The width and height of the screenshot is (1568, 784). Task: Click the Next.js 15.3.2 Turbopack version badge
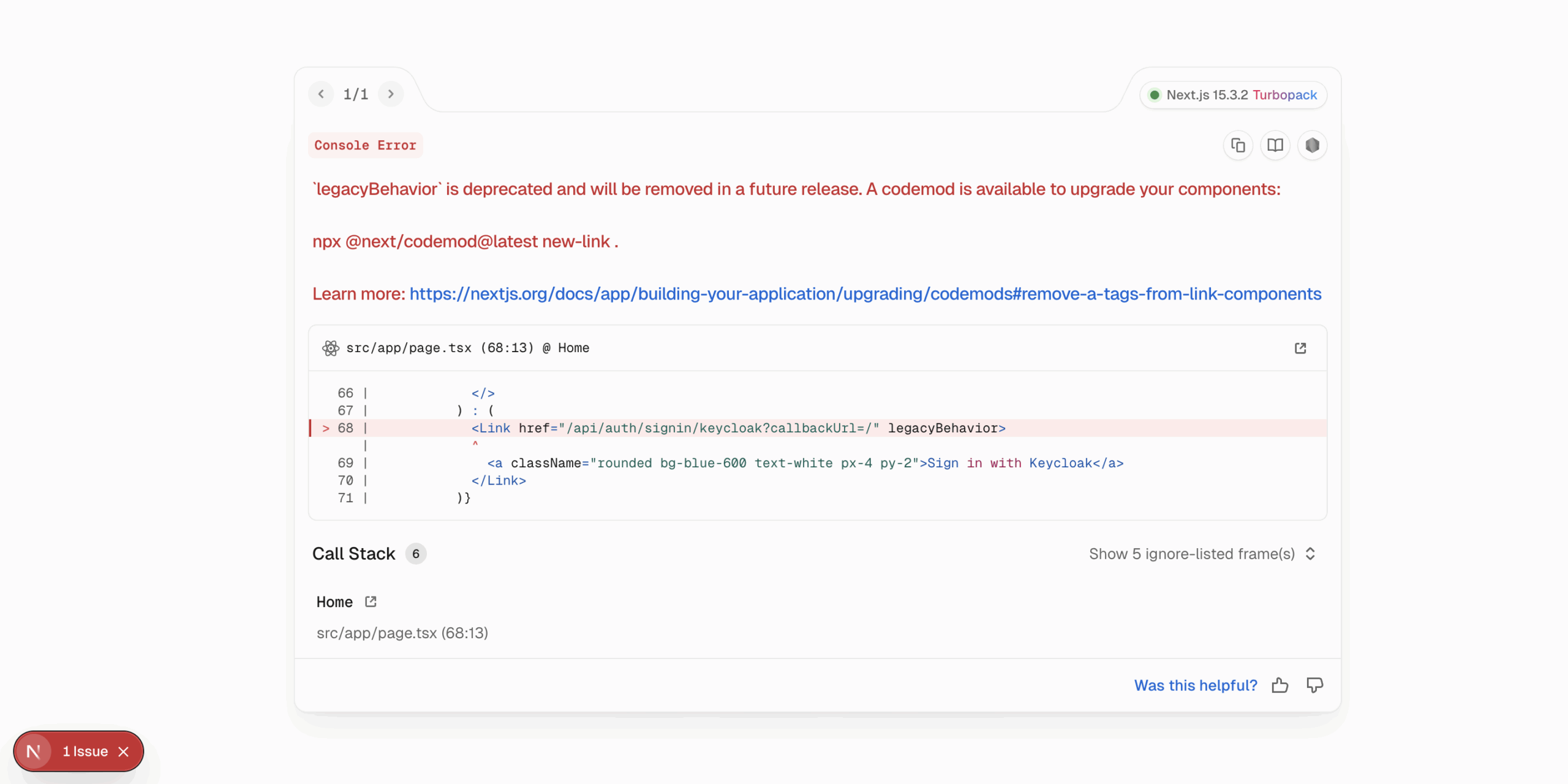(x=1234, y=95)
